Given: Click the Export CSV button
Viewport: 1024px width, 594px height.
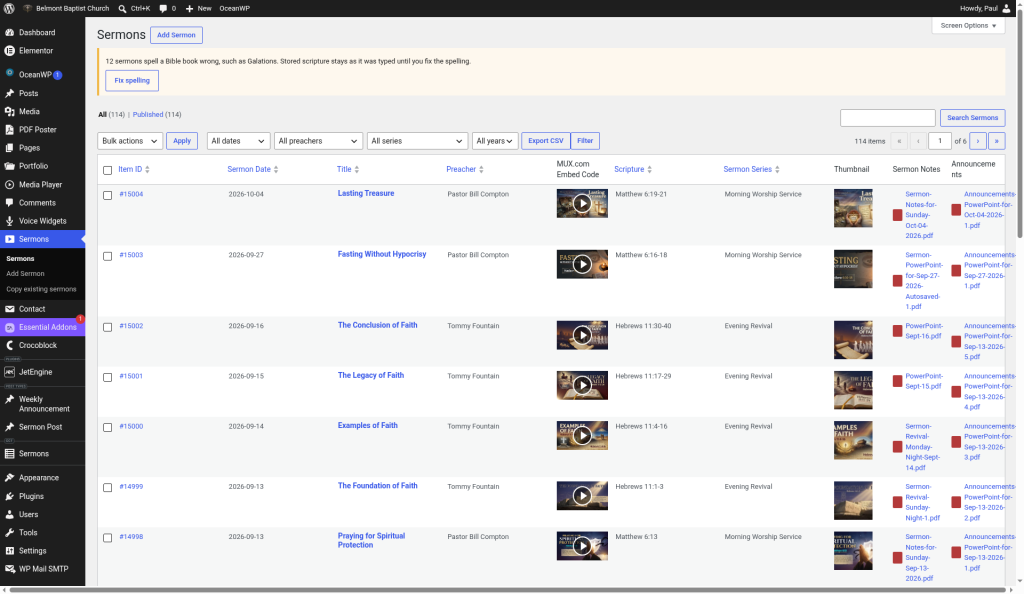Looking at the screenshot, I should click(545, 141).
